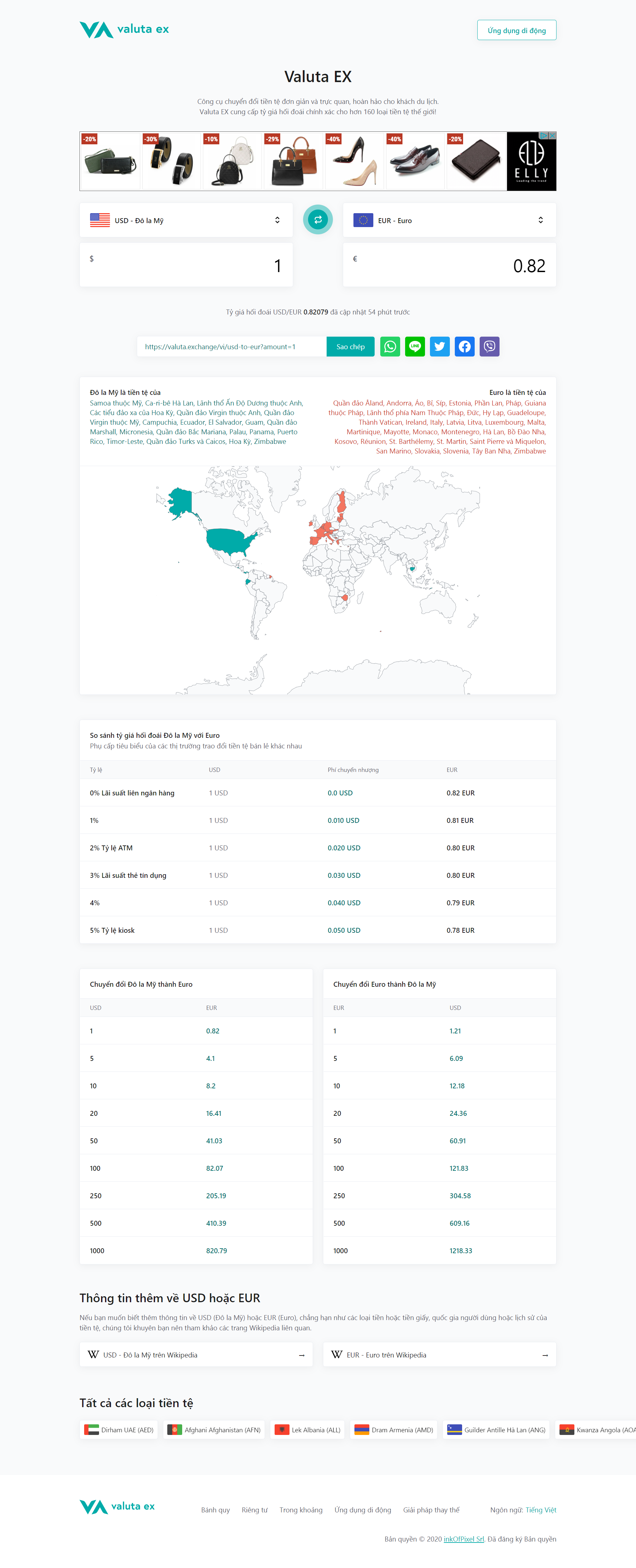Close the ELLY banner advertisement
The height and width of the screenshot is (1568, 636).
(x=553, y=135)
